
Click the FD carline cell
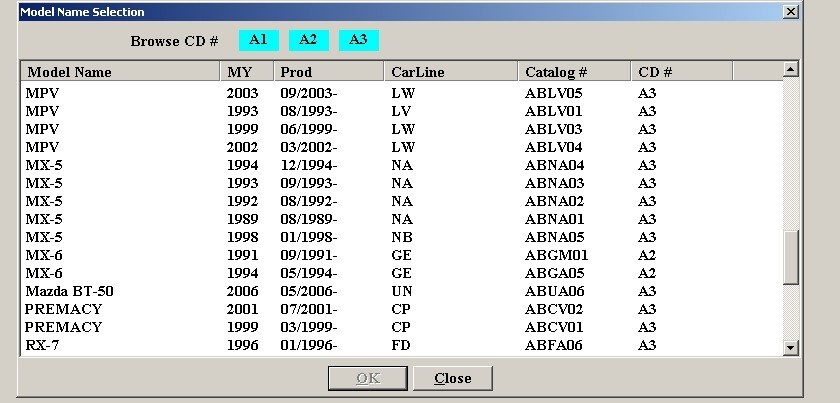(401, 345)
